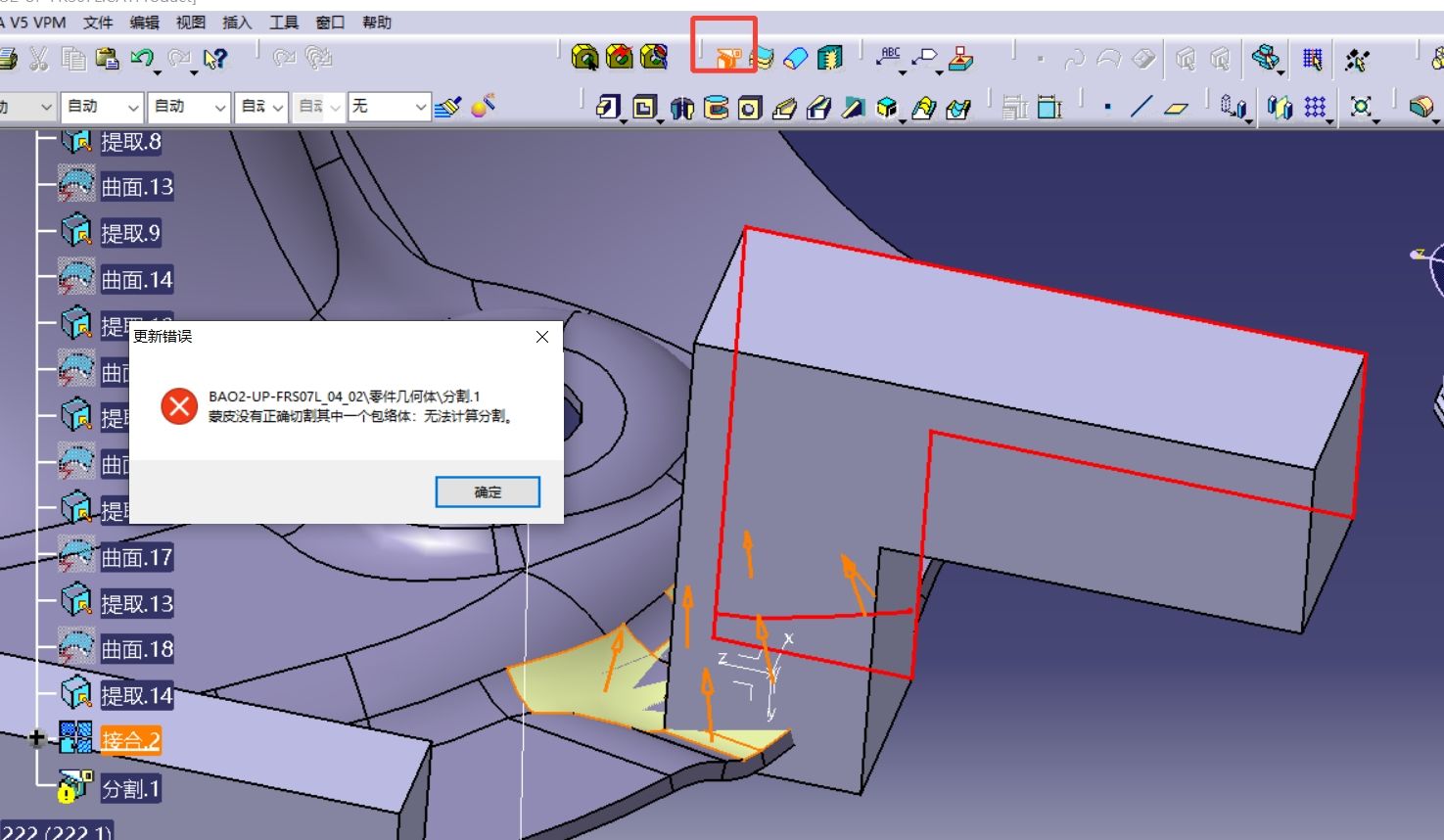Click the Pad tool icon

click(608, 107)
